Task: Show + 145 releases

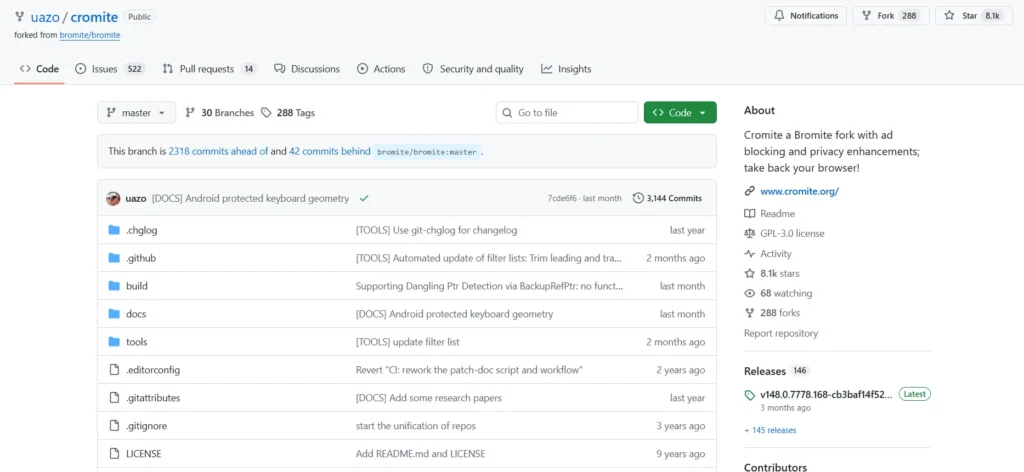Action: (770, 430)
